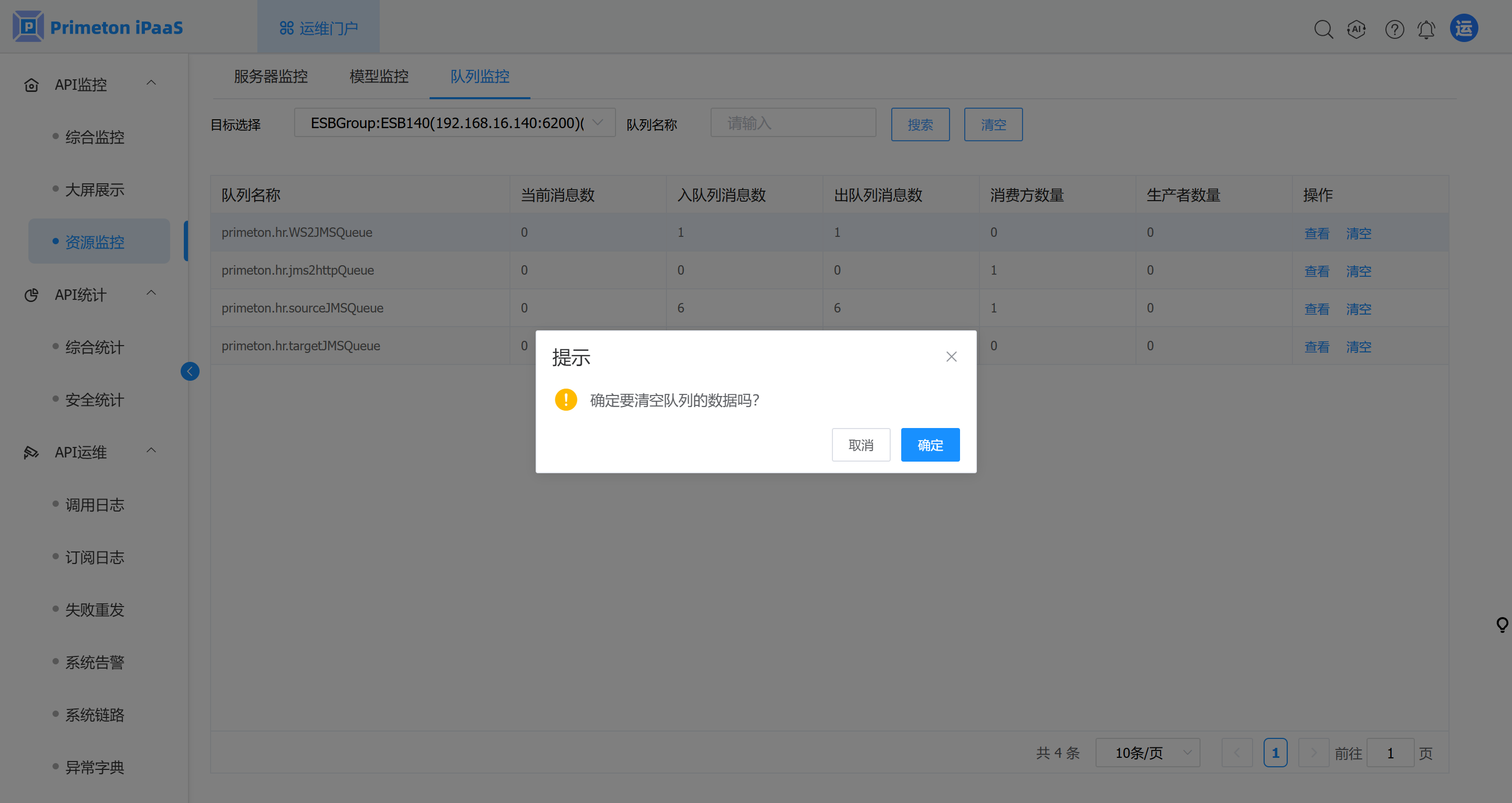Open 调用日志 in the sidebar
Viewport: 1512px width, 803px height.
click(x=95, y=504)
